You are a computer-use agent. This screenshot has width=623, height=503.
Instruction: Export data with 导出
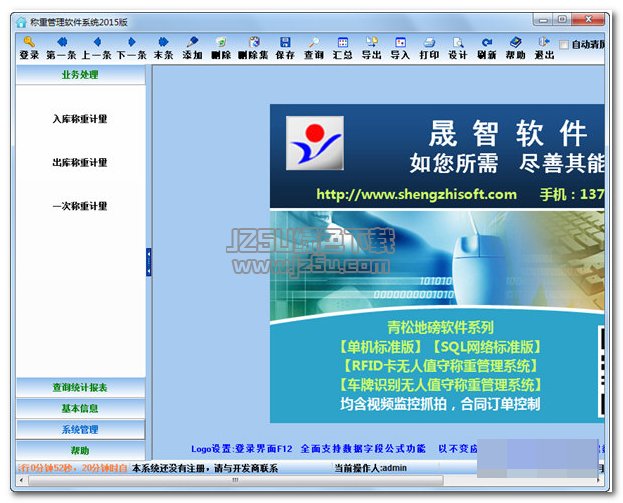371,48
